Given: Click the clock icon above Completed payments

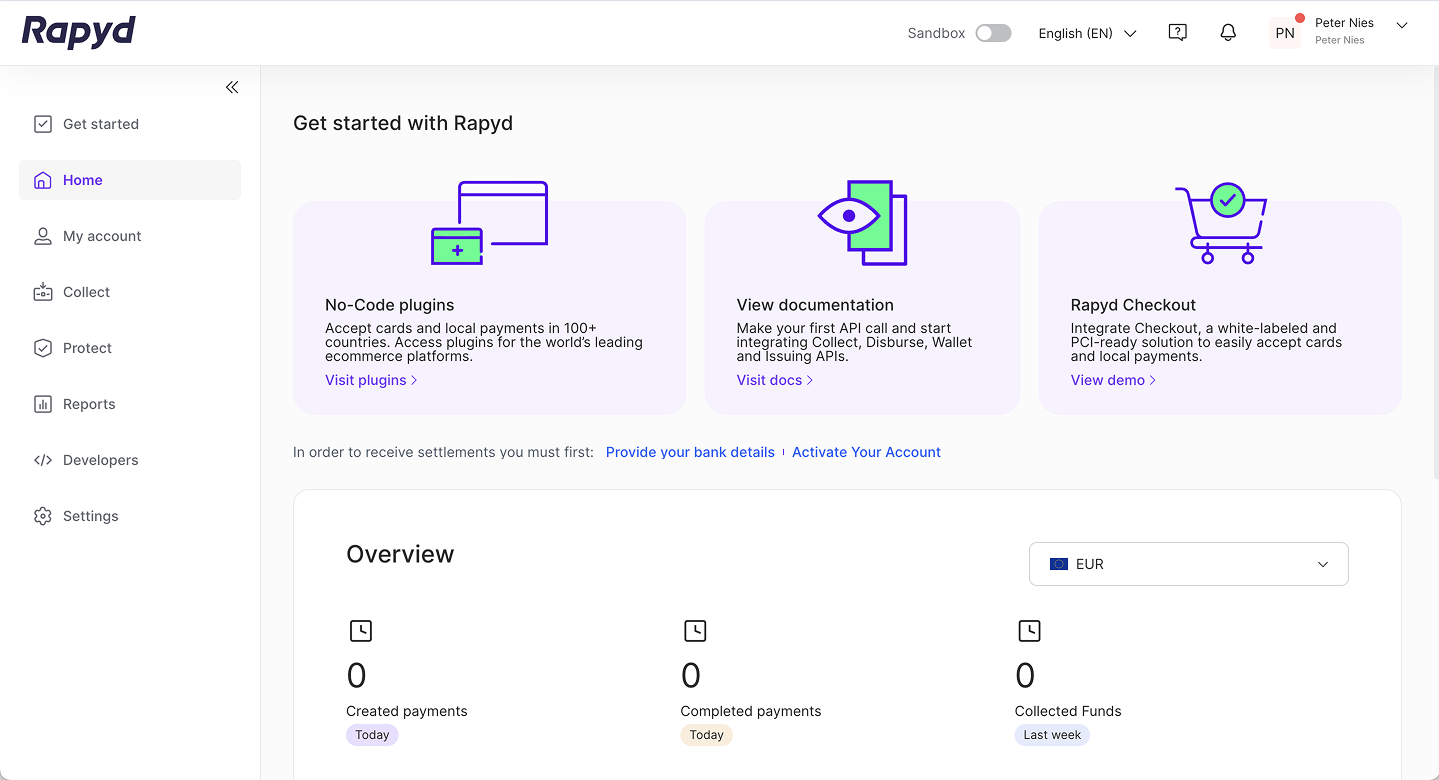Looking at the screenshot, I should (694, 630).
